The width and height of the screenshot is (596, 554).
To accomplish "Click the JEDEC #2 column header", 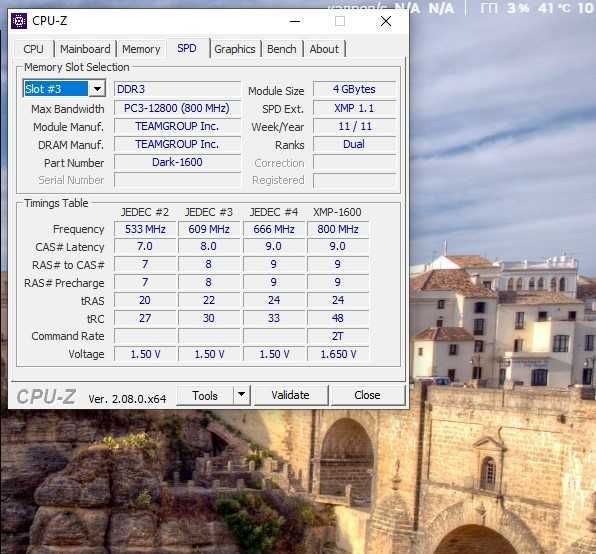I will pos(145,212).
